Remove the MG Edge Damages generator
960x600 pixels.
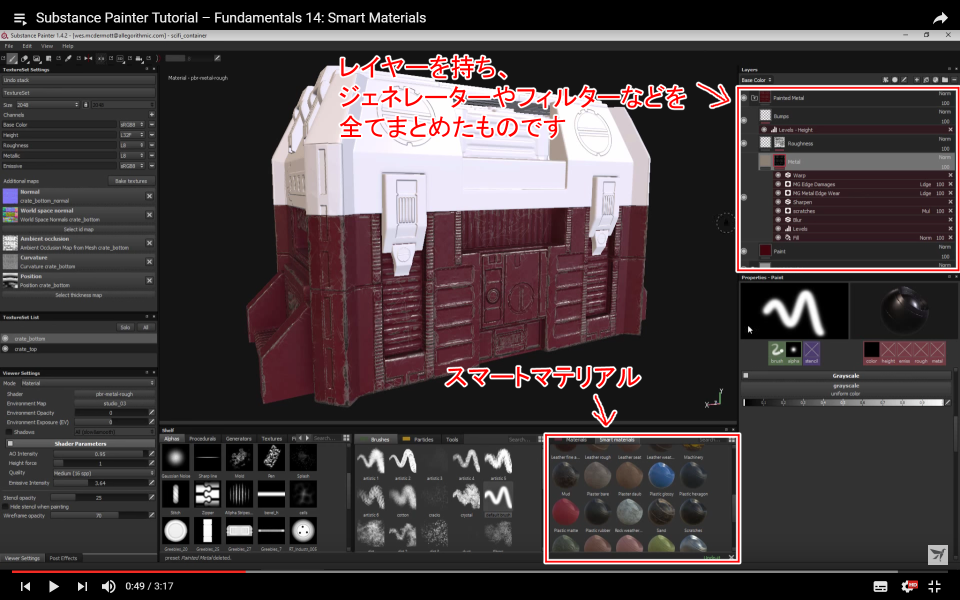tap(950, 184)
